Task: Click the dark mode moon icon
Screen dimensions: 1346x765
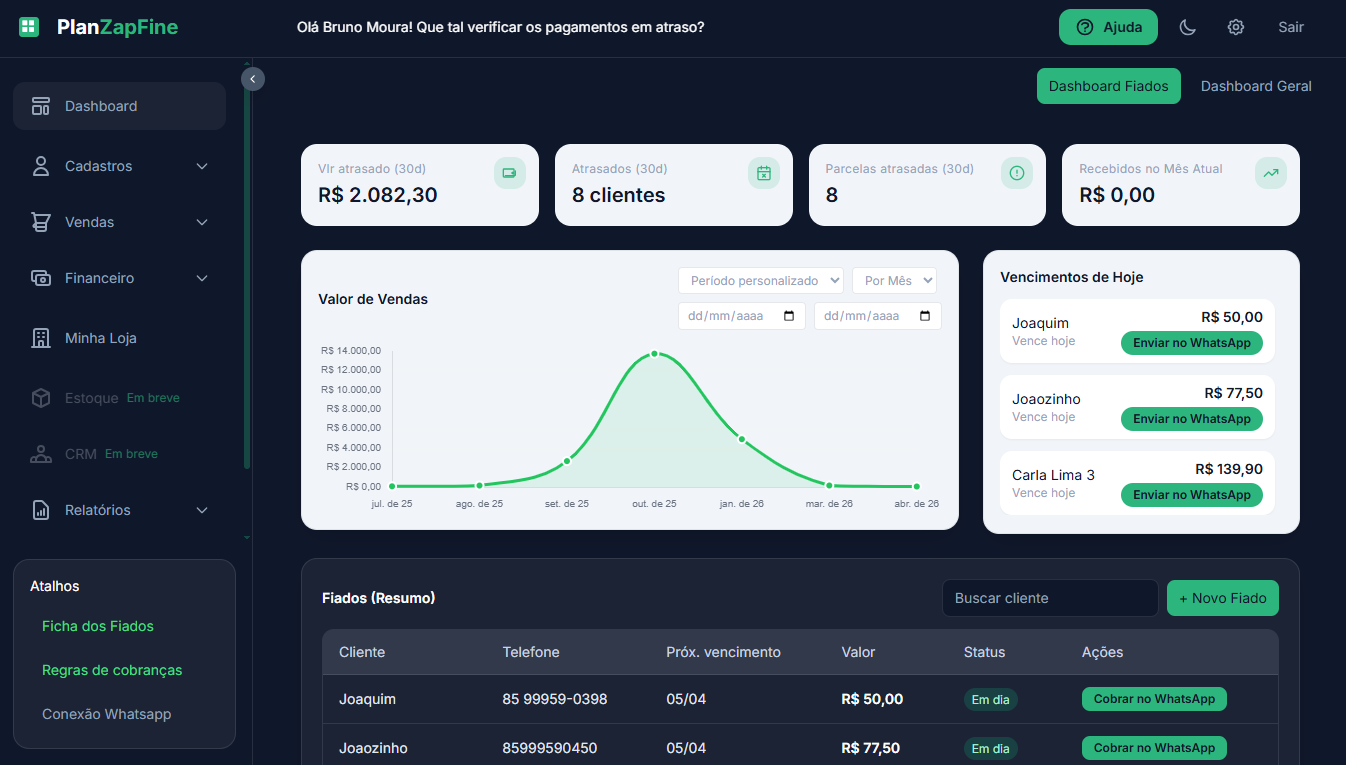Action: pos(1187,27)
